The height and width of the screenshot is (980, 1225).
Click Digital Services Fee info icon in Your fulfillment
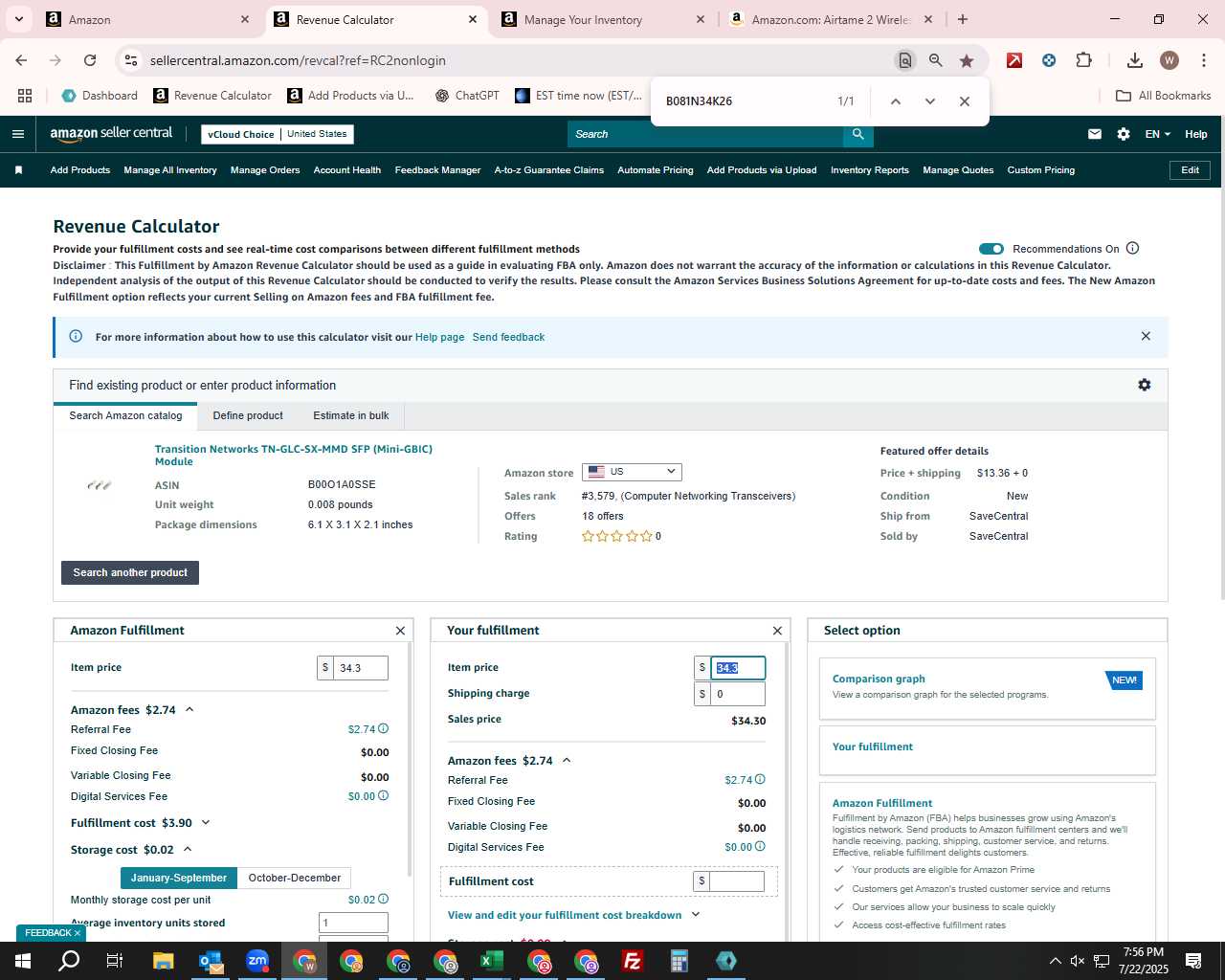[760, 846]
